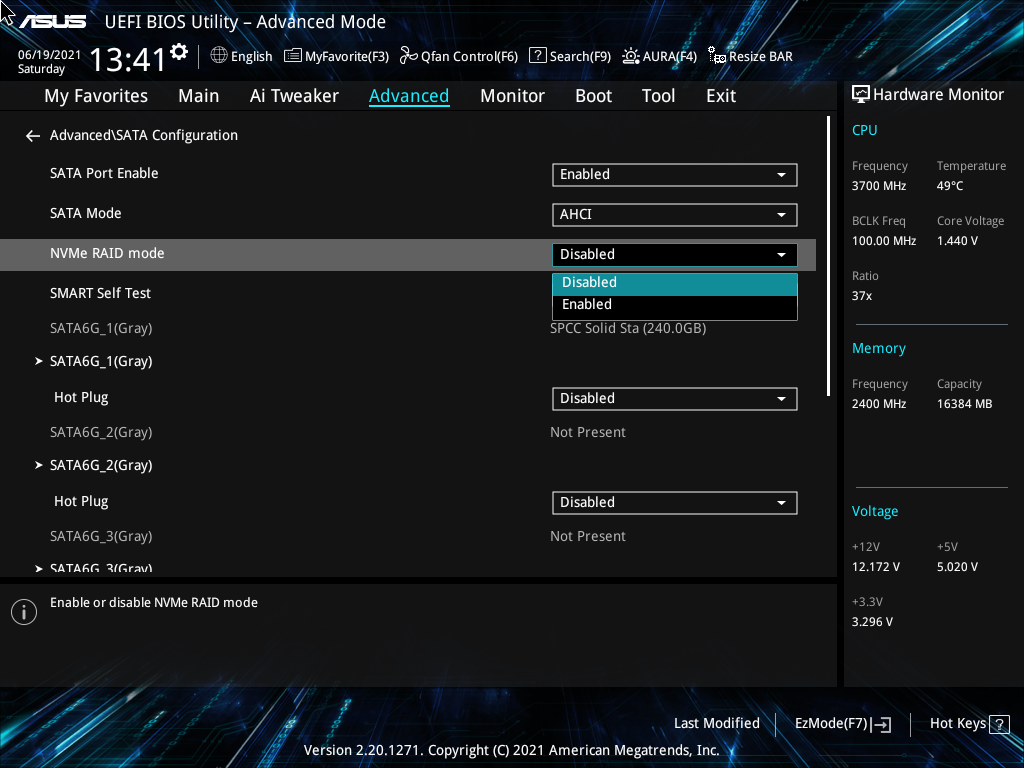Click the Last Modified button
The width and height of the screenshot is (1024, 768).
(x=716, y=723)
